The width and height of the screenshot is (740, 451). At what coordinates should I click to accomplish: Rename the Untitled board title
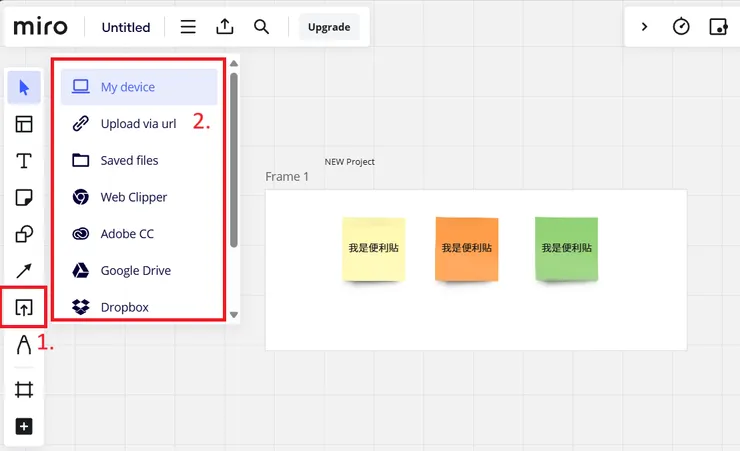126,27
